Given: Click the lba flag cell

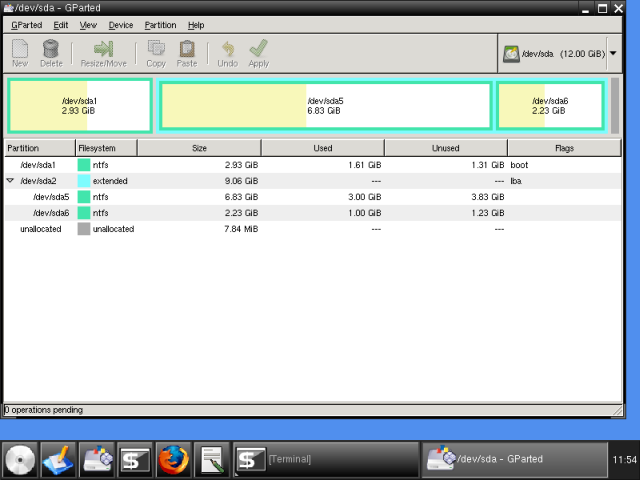Looking at the screenshot, I should (516, 181).
